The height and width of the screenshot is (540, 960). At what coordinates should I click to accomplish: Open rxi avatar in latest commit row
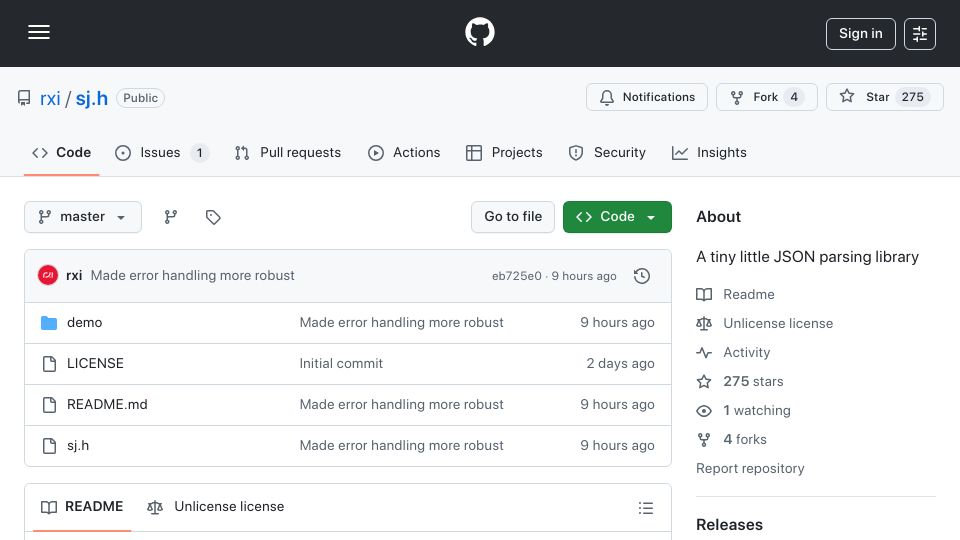coord(48,276)
